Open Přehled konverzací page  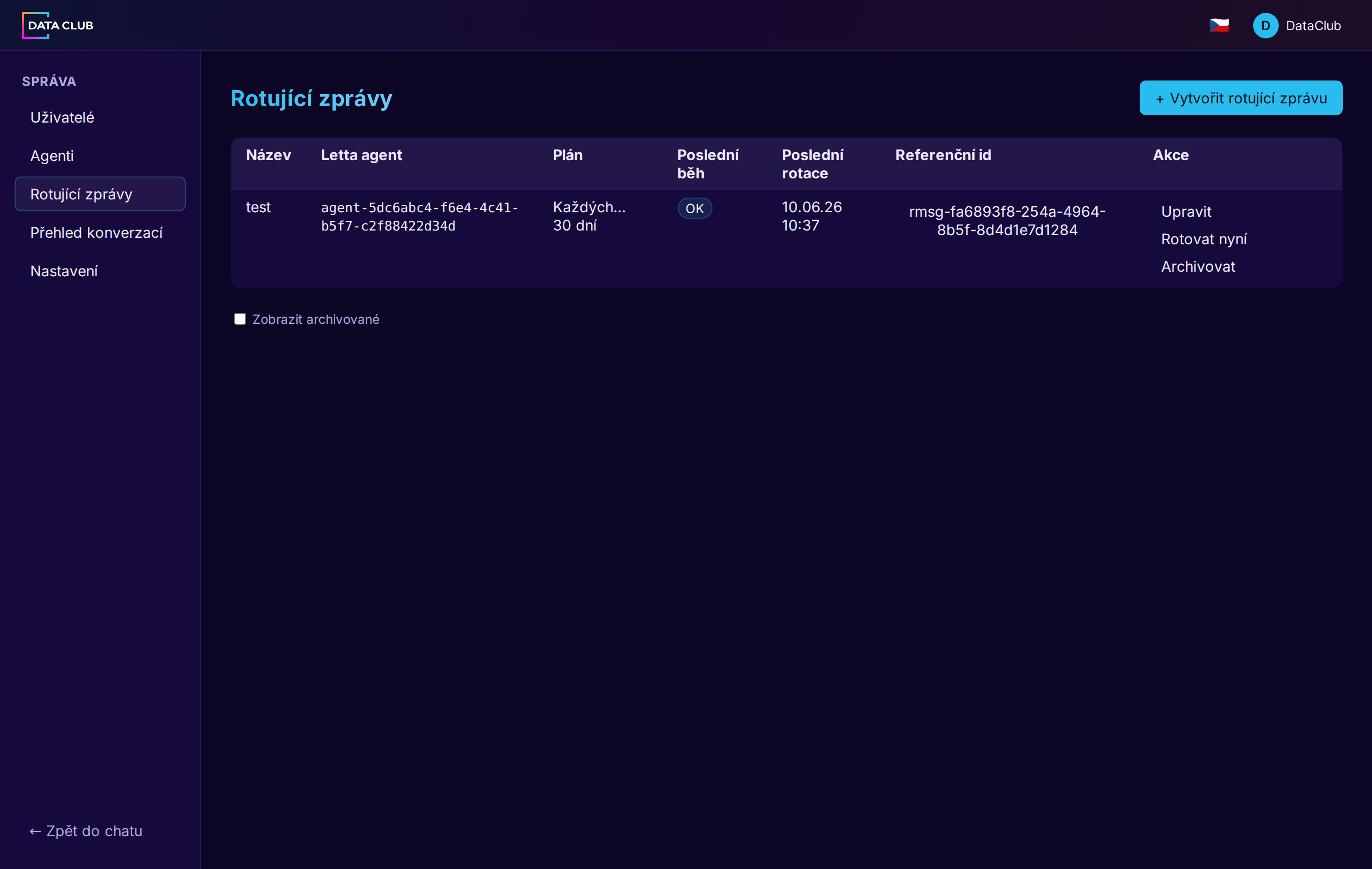pos(100,232)
